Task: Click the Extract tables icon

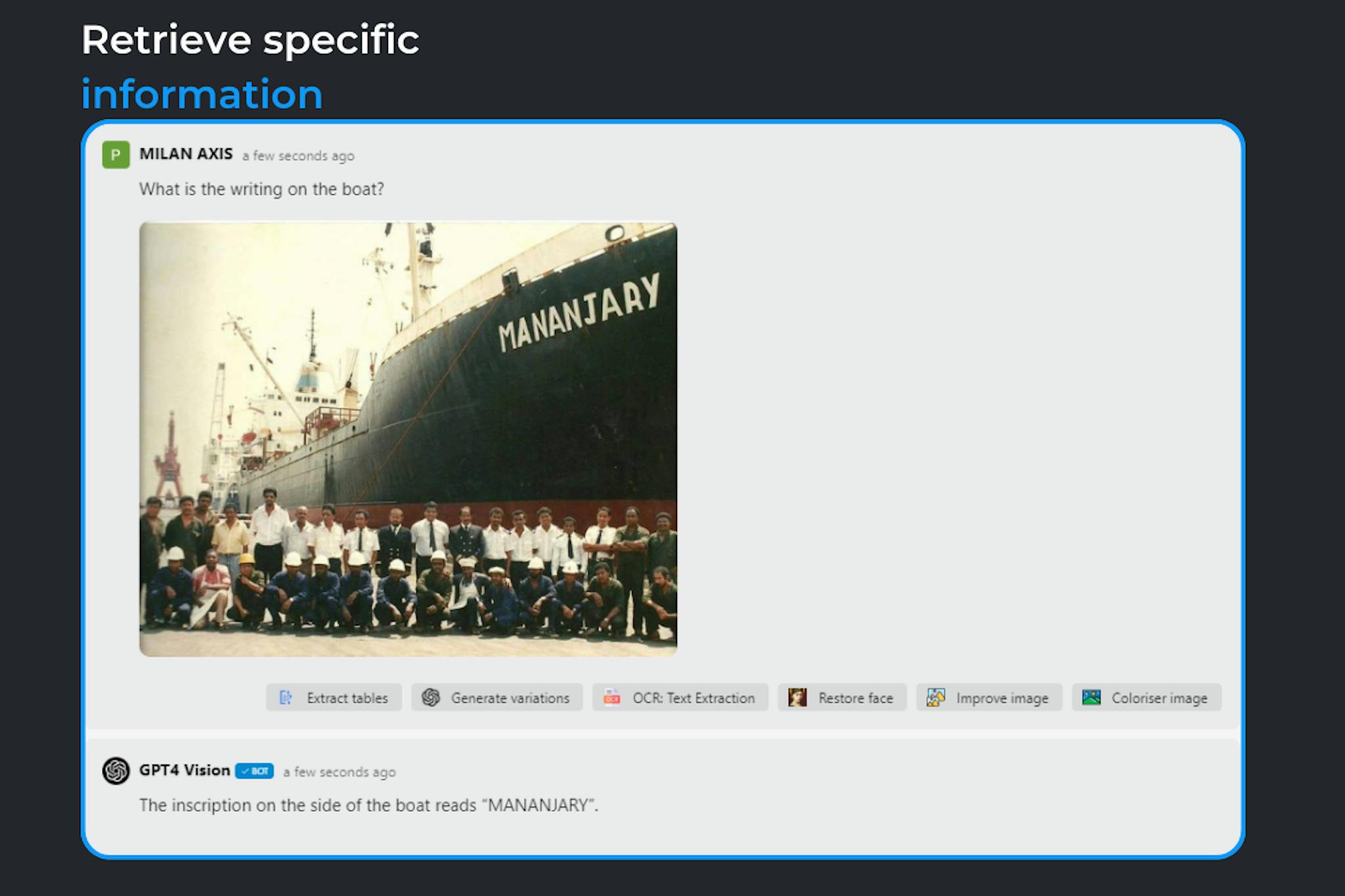Action: pyautogui.click(x=286, y=698)
